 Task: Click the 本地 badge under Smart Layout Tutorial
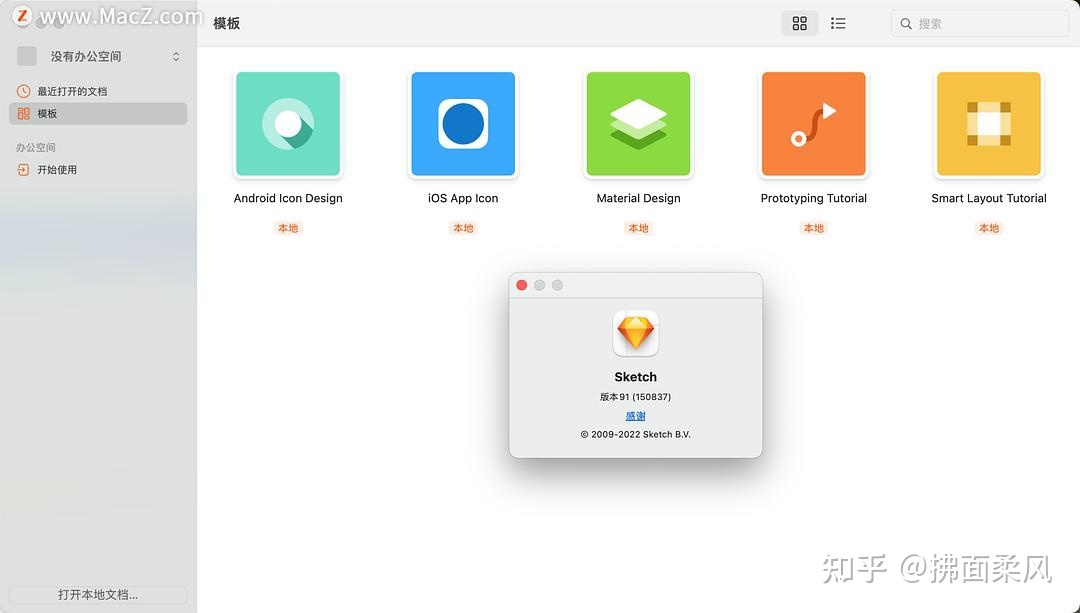point(988,228)
